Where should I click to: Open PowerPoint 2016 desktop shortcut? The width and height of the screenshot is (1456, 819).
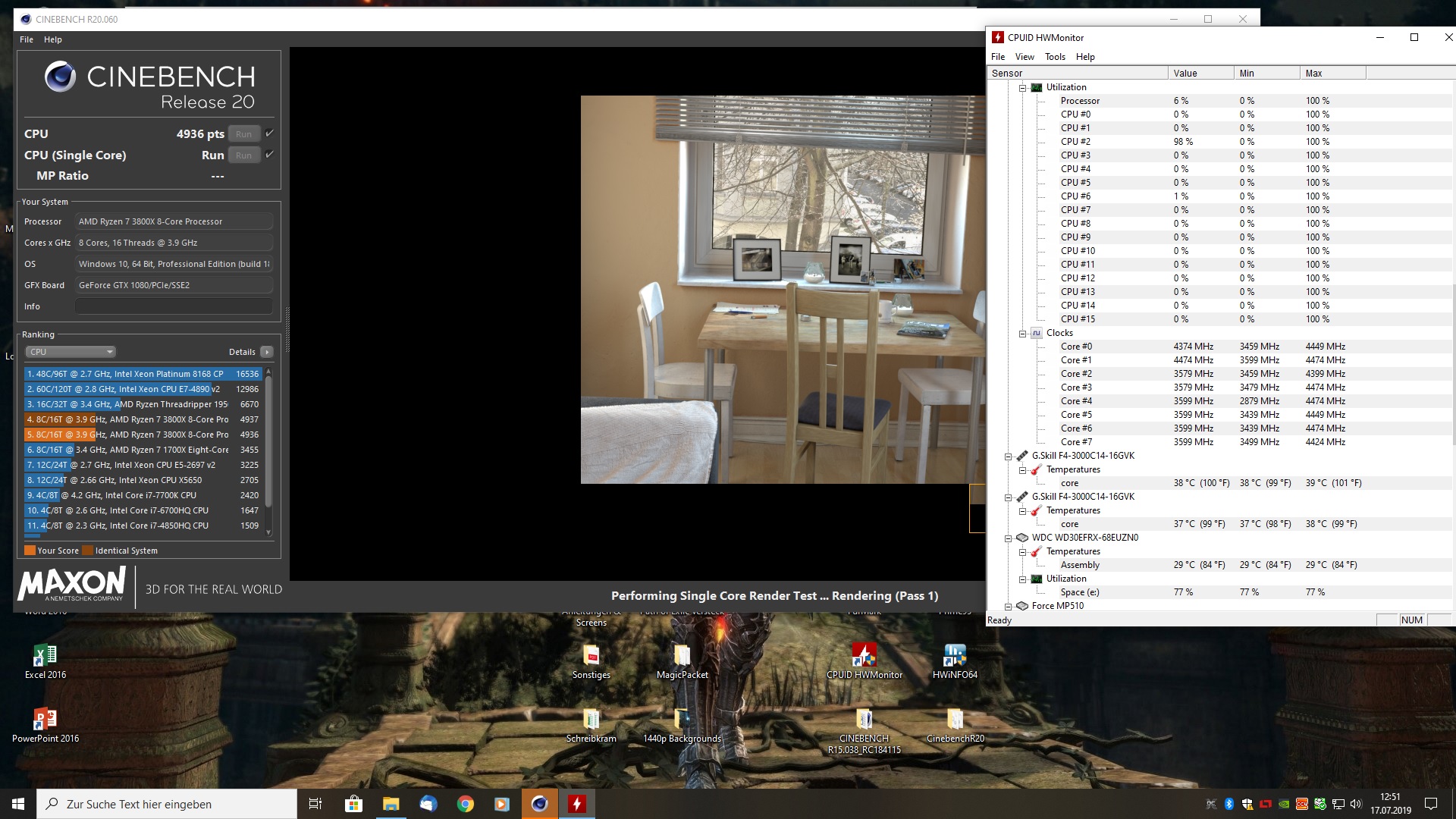pos(45,720)
